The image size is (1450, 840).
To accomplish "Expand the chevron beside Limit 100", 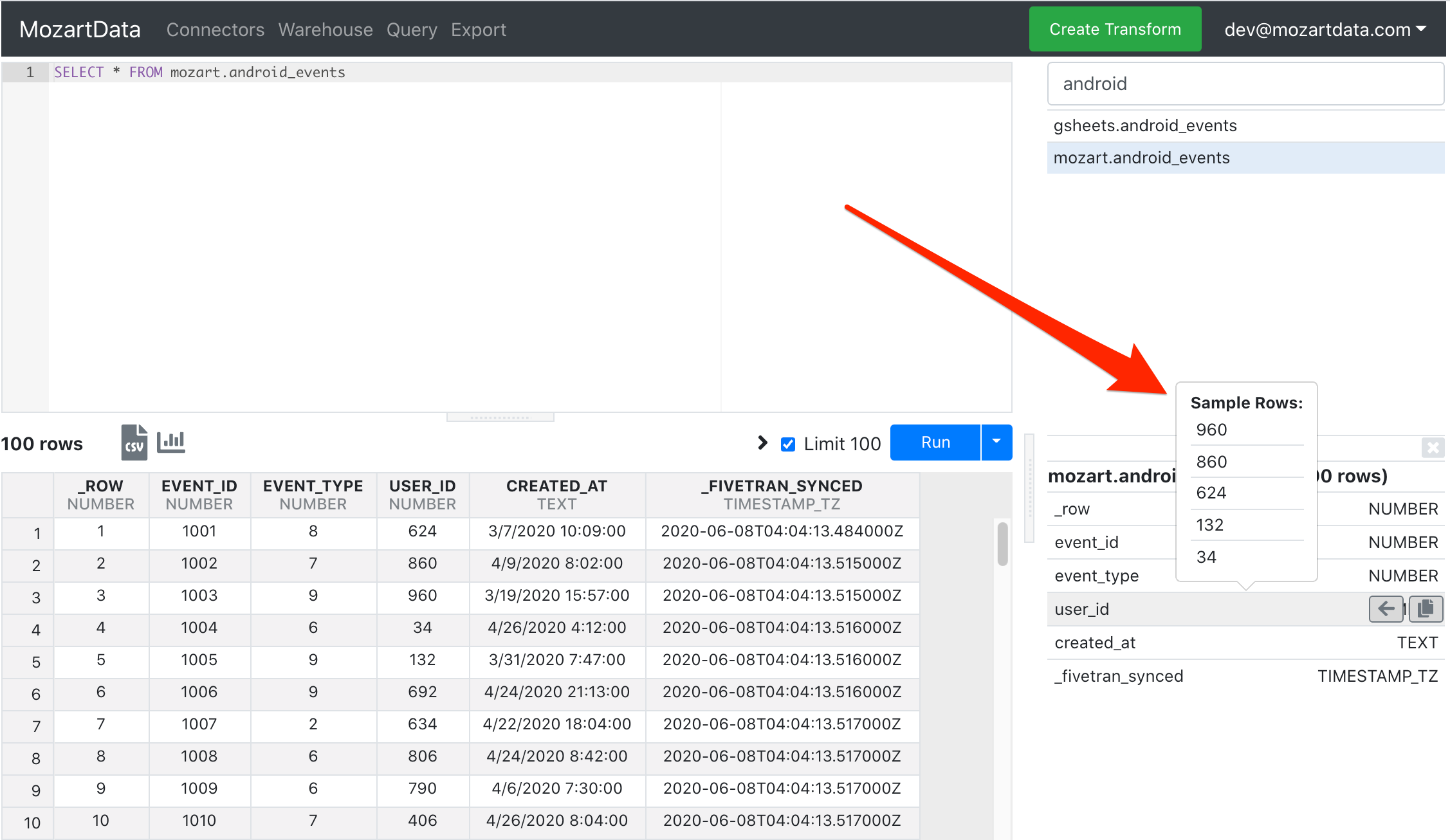I will 762,443.
